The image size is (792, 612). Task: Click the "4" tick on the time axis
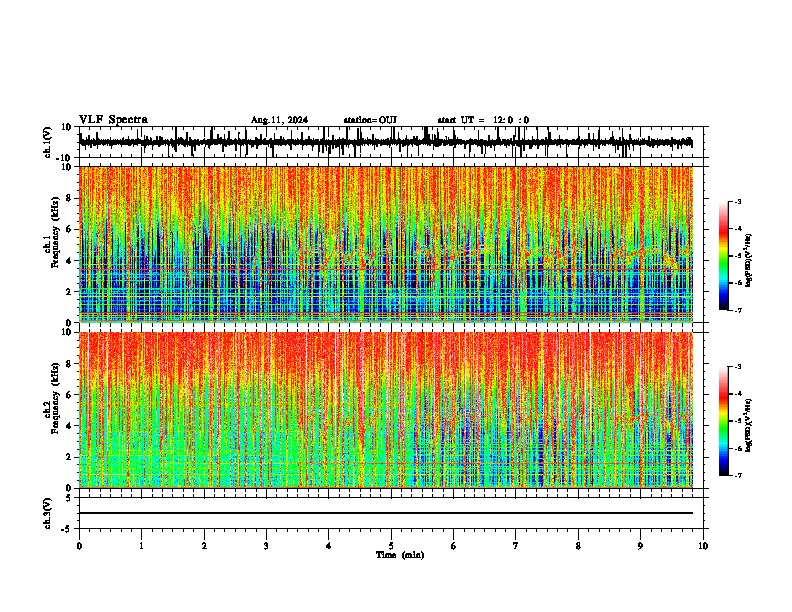[x=329, y=546]
